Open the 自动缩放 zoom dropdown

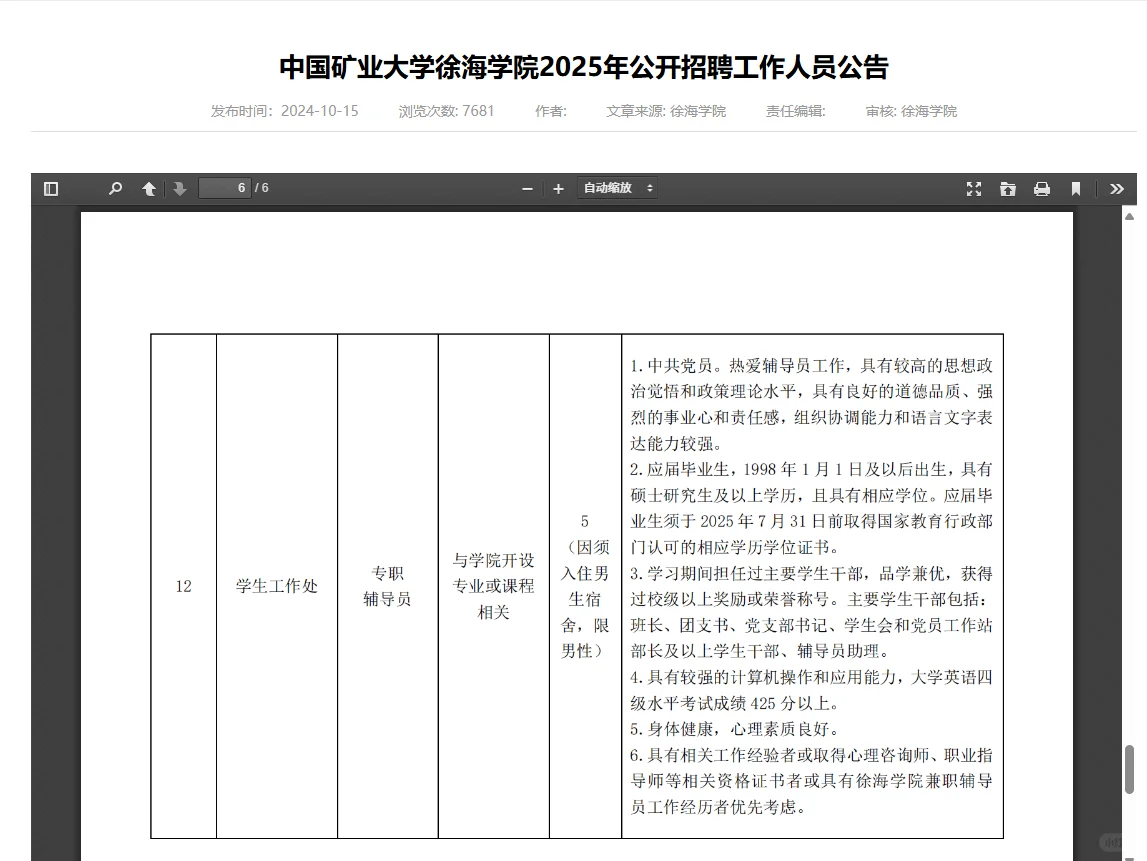[x=617, y=188]
